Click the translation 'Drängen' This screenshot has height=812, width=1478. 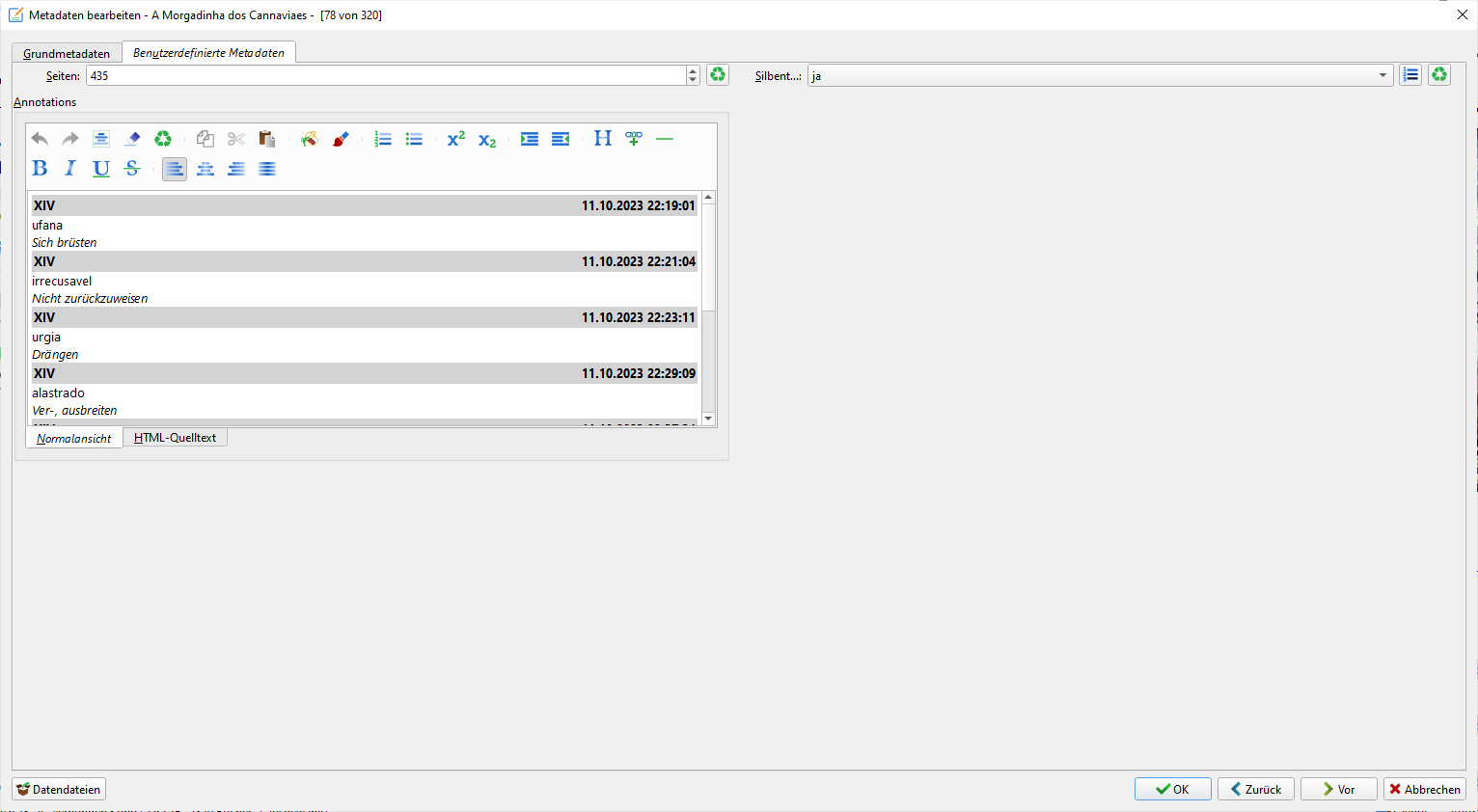(55, 354)
